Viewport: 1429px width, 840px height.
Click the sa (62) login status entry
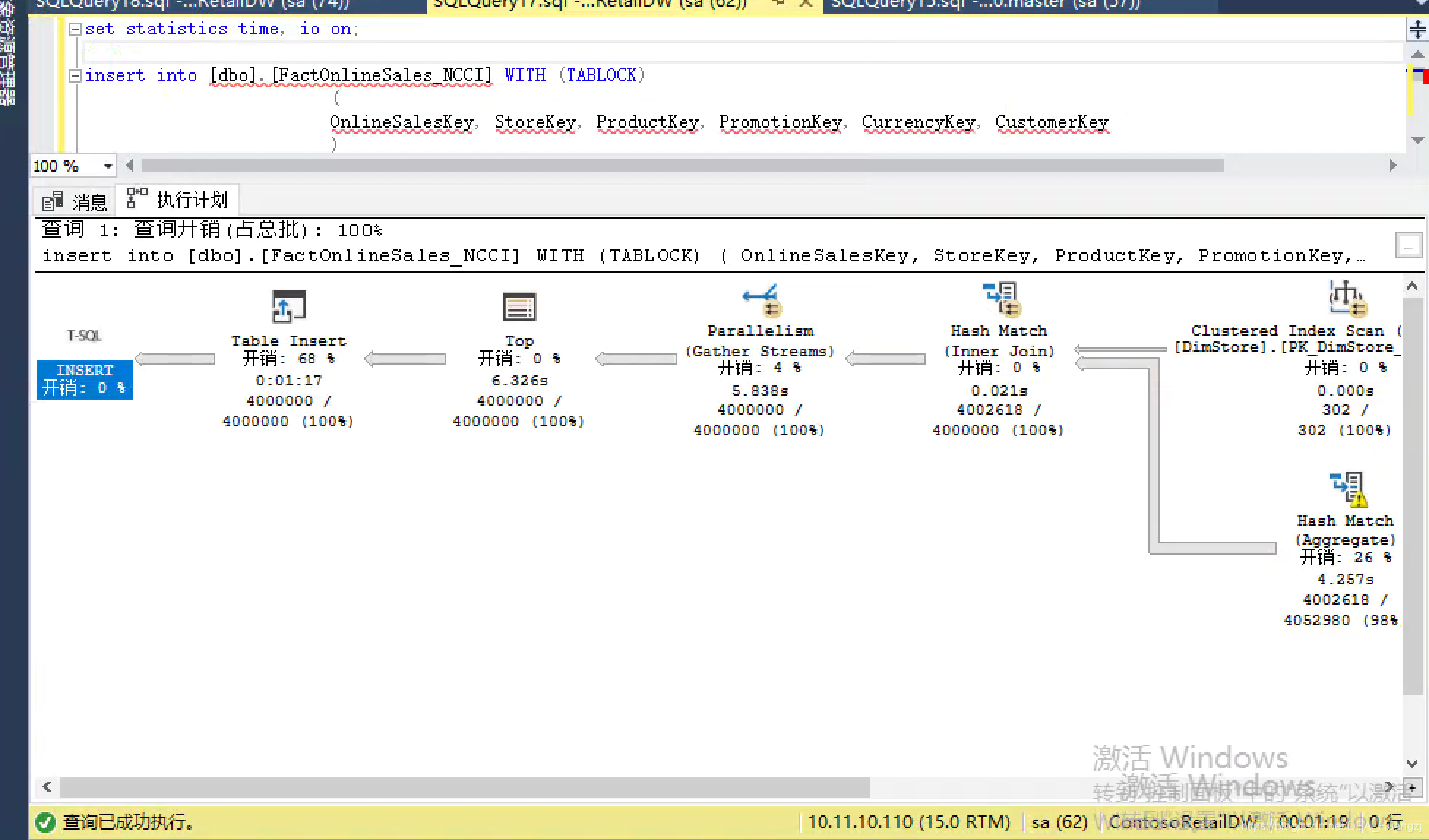[x=1059, y=822]
